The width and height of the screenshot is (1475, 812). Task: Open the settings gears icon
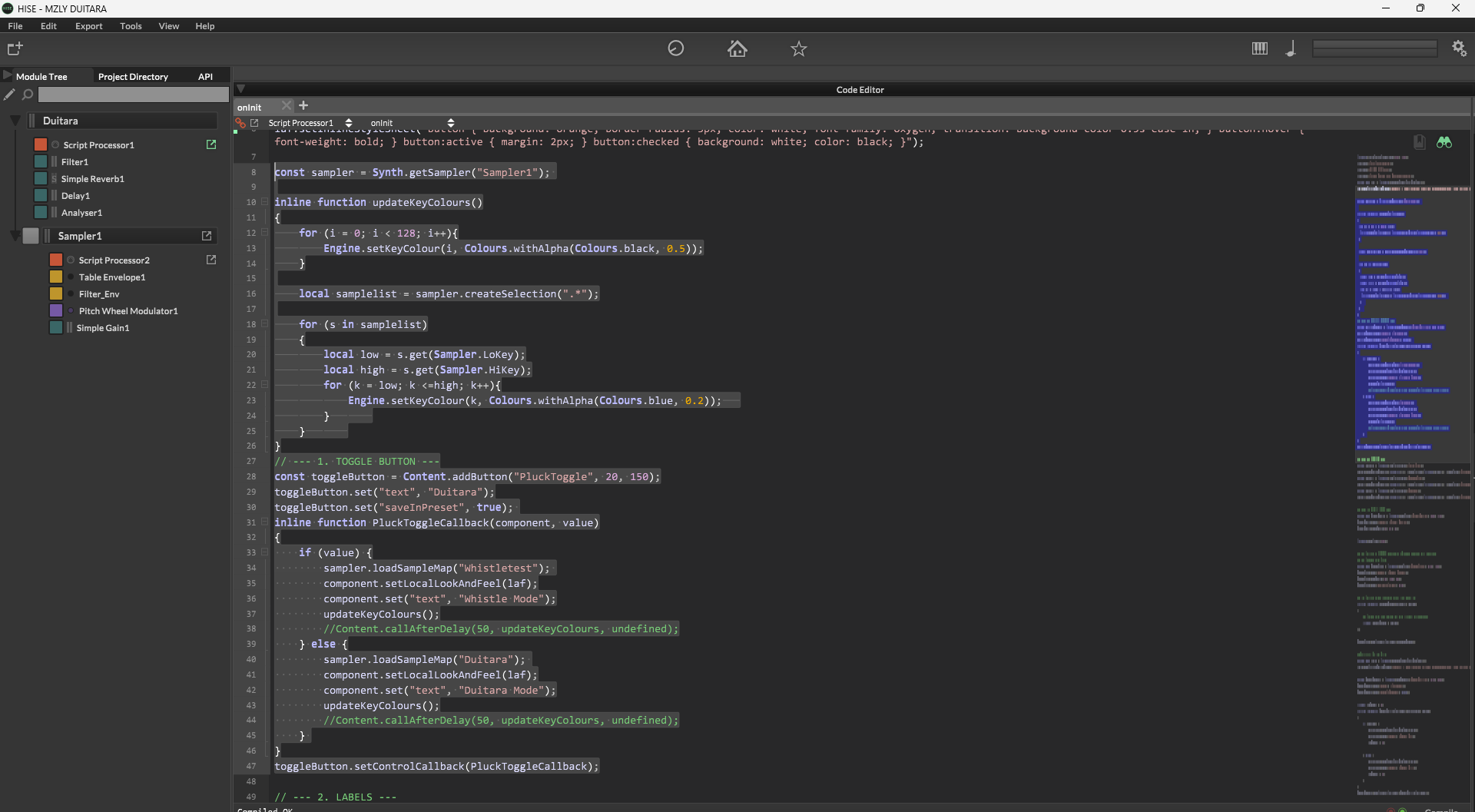[1459, 48]
